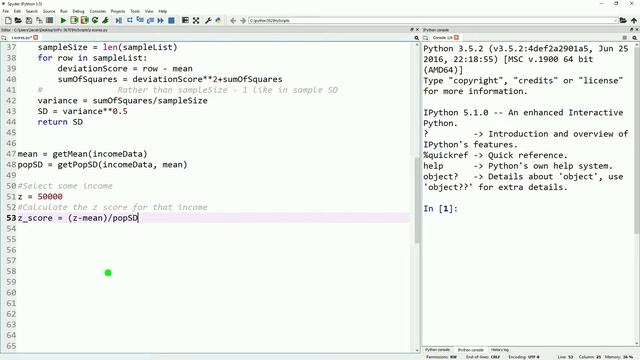Switch to the IPython console bottom tab
640x360 pixels.
click(470, 350)
